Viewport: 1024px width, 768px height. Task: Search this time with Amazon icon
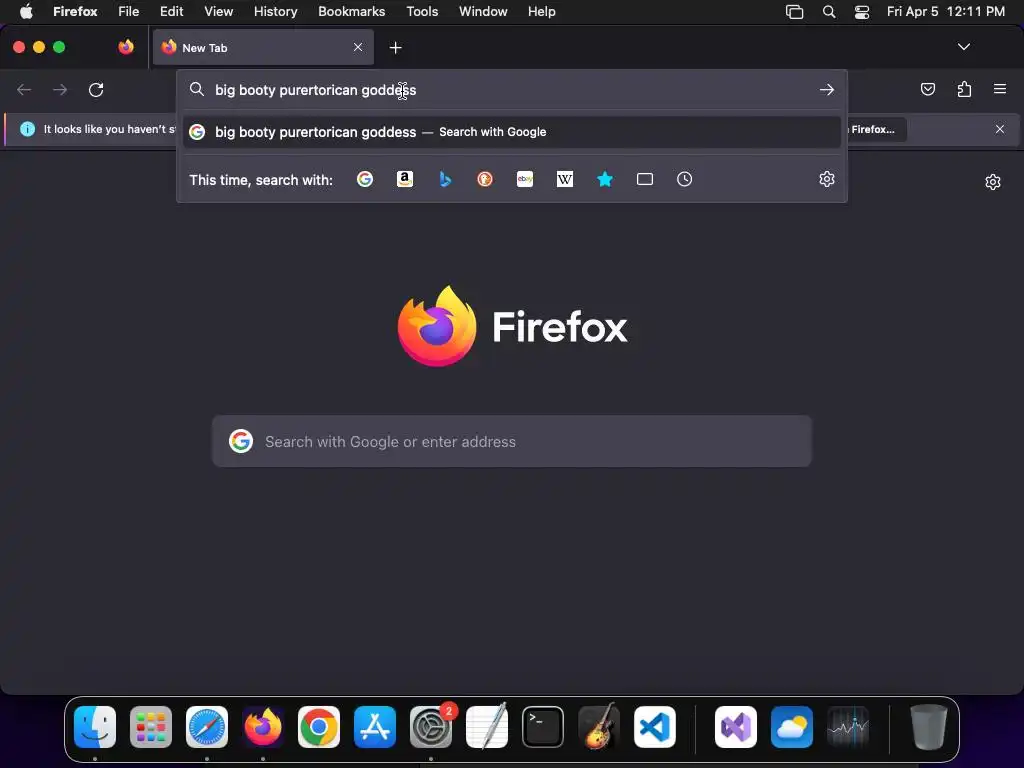405,179
